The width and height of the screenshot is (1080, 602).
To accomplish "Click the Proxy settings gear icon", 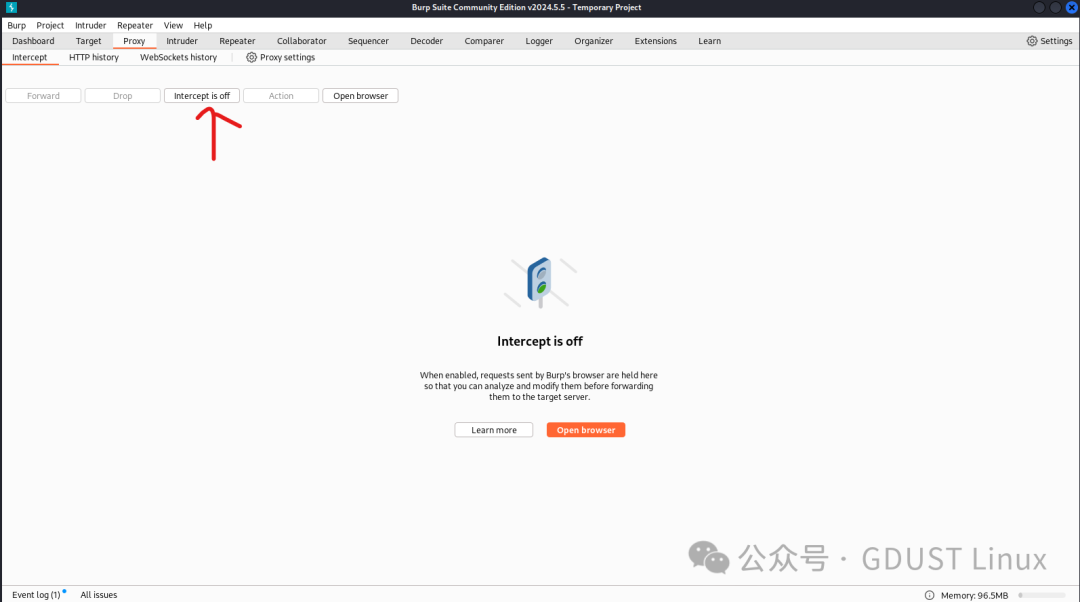I will click(251, 57).
